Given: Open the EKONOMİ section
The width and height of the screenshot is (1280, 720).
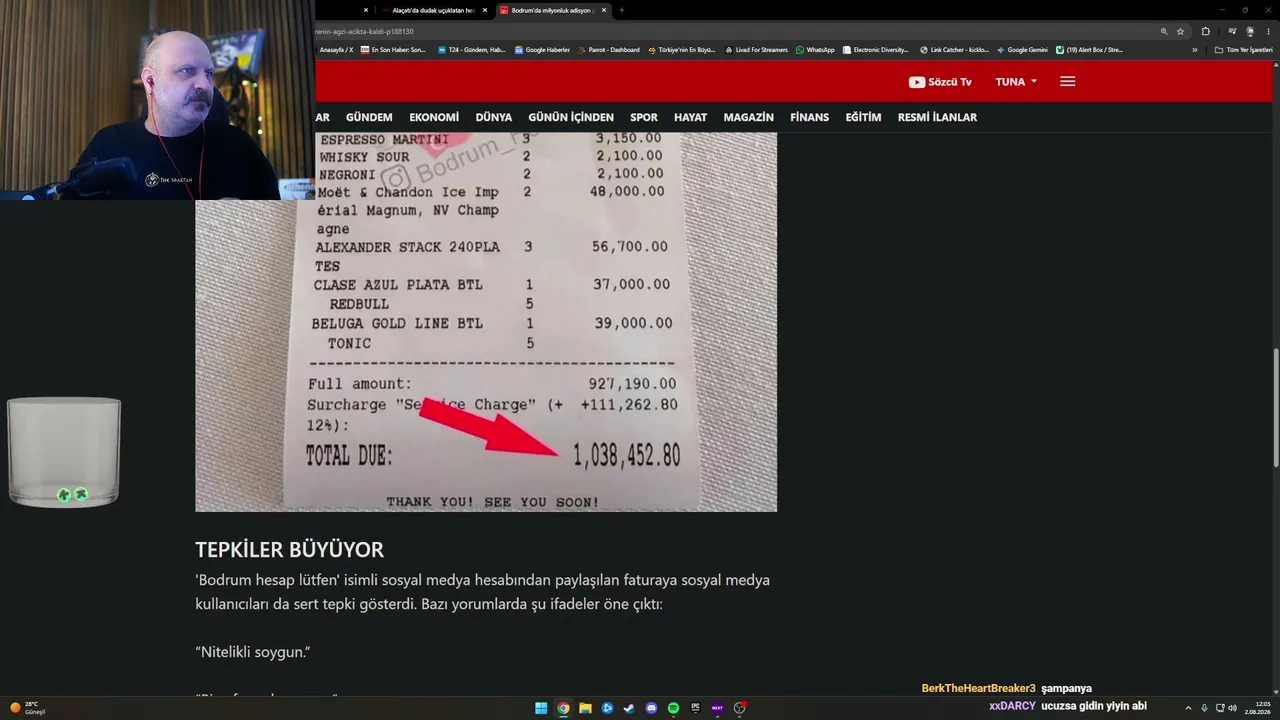Looking at the screenshot, I should pyautogui.click(x=434, y=117).
